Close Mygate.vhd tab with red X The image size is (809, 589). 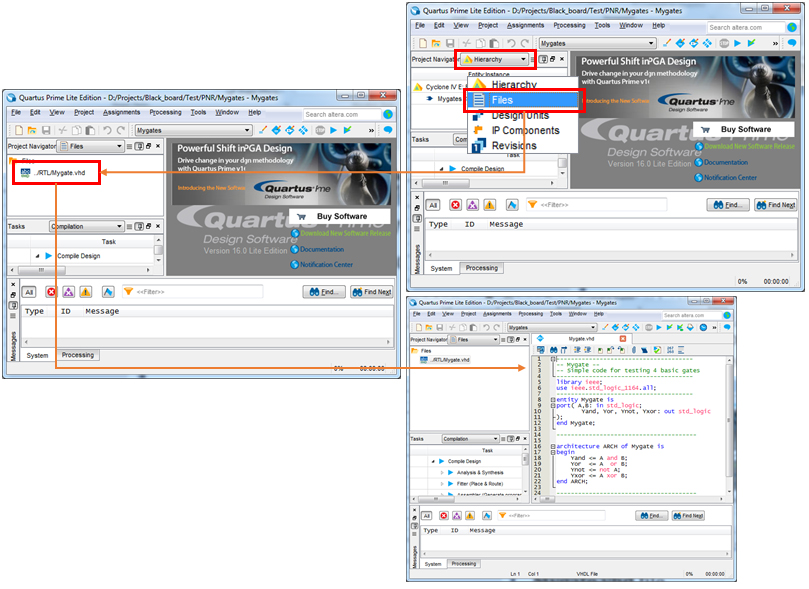(623, 339)
